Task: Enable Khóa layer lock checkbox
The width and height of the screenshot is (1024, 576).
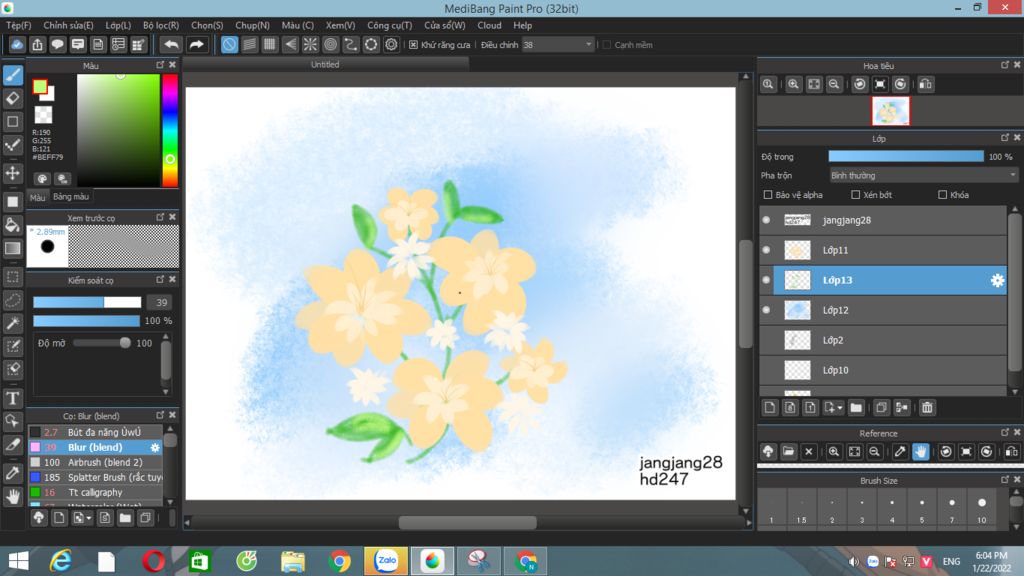Action: coord(942,195)
